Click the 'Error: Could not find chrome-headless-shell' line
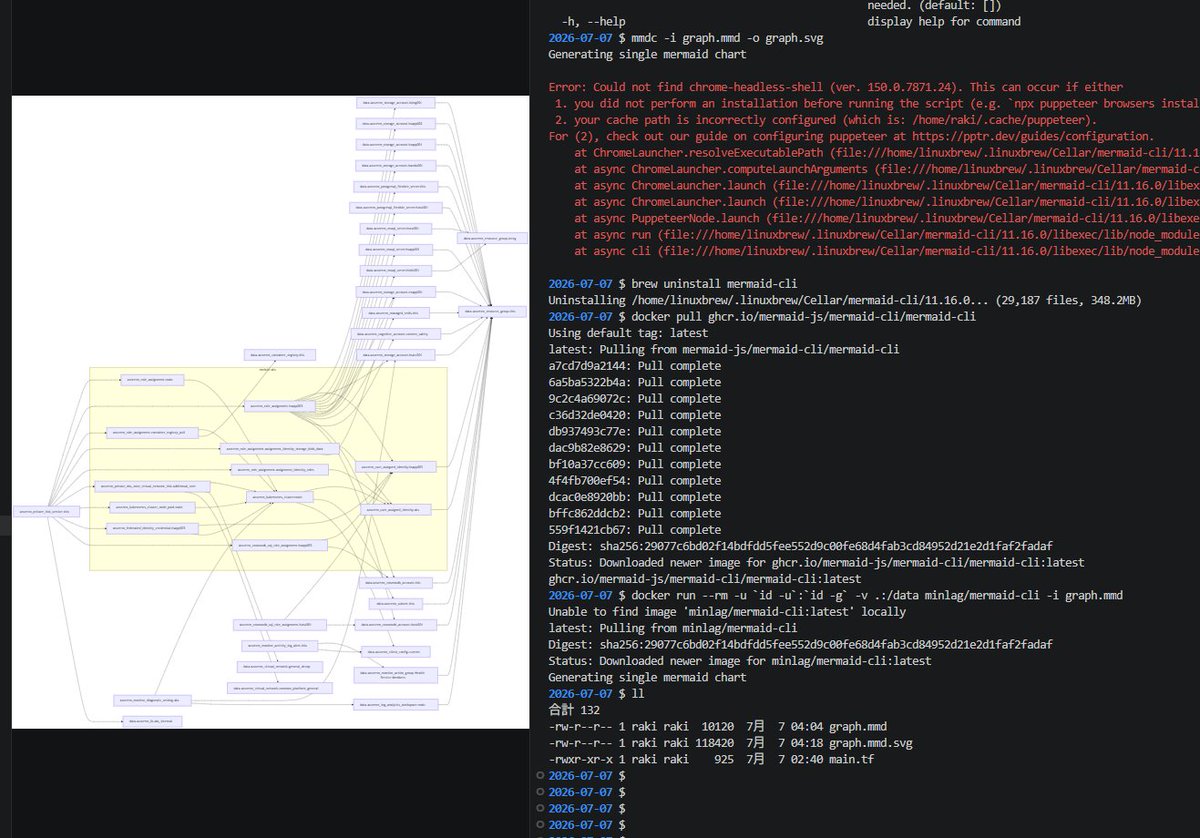The image size is (1200, 838). 836,87
